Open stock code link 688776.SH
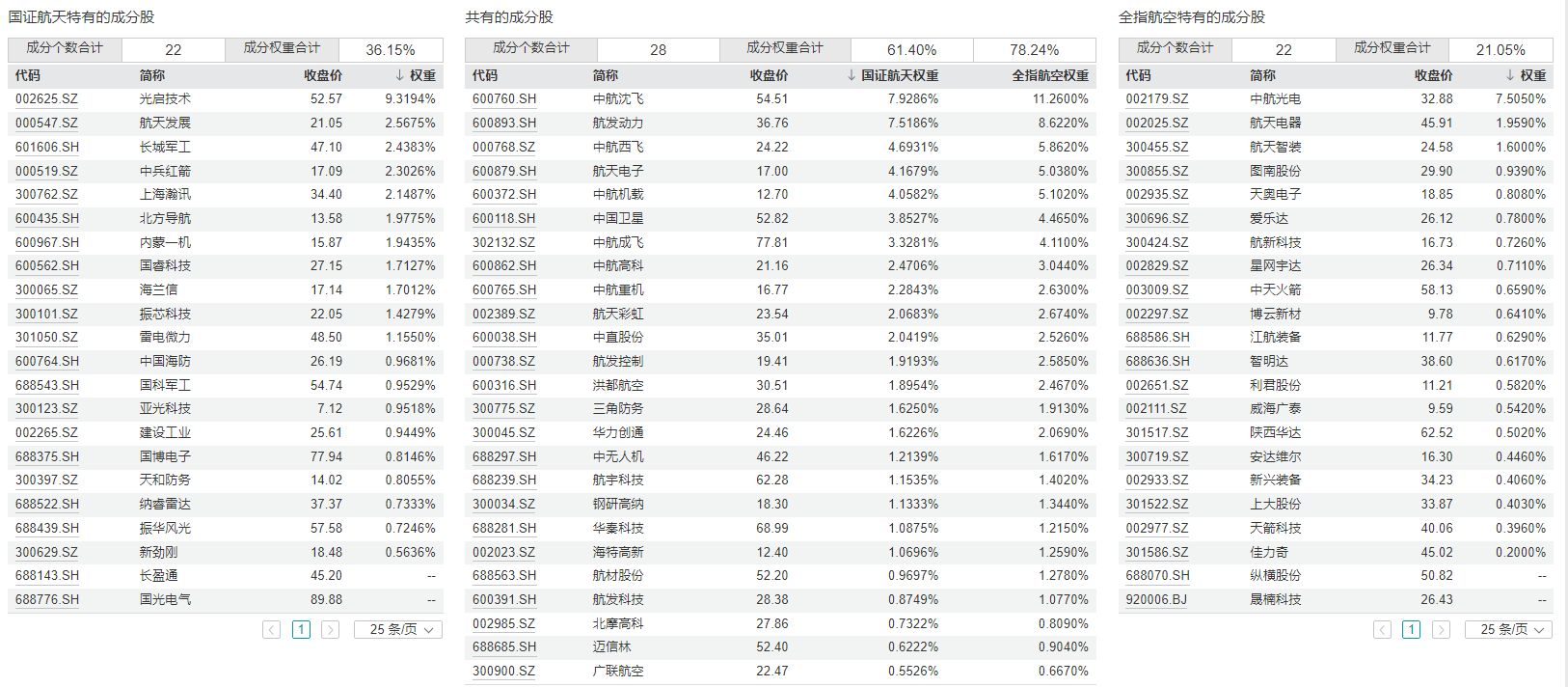The image size is (1568, 687). click(x=47, y=599)
